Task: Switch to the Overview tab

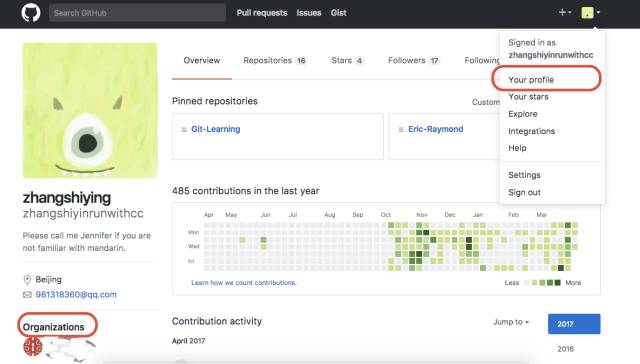Action: coord(202,60)
